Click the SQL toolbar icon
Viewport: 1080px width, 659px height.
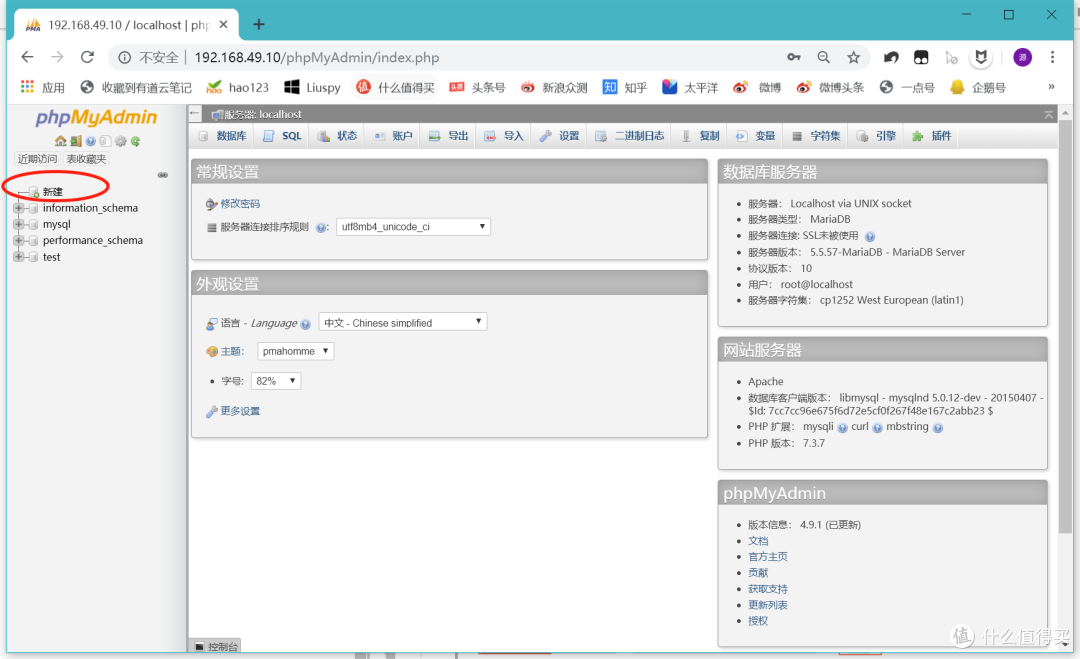pyautogui.click(x=283, y=135)
